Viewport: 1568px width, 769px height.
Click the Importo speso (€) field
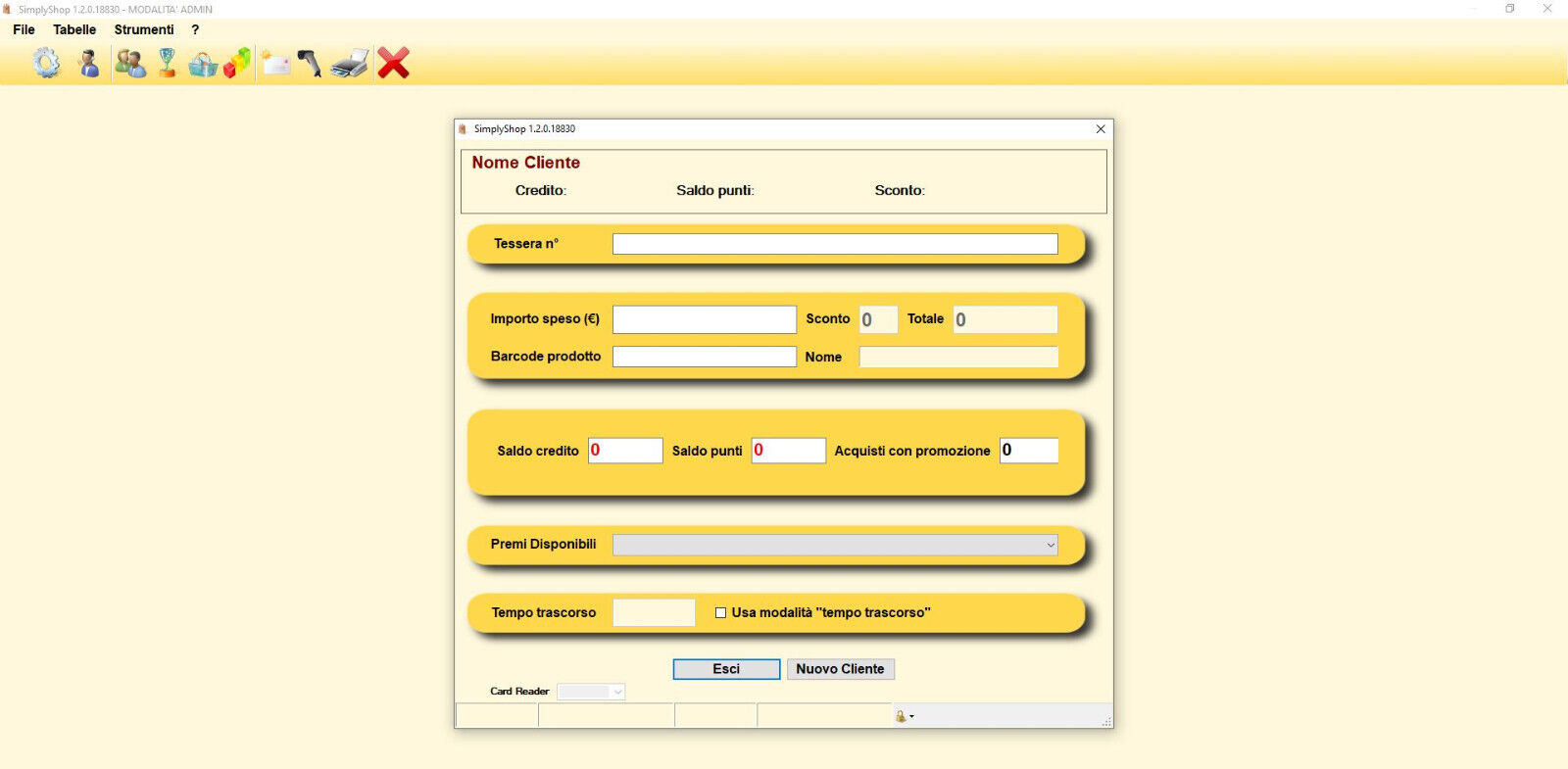tap(705, 319)
